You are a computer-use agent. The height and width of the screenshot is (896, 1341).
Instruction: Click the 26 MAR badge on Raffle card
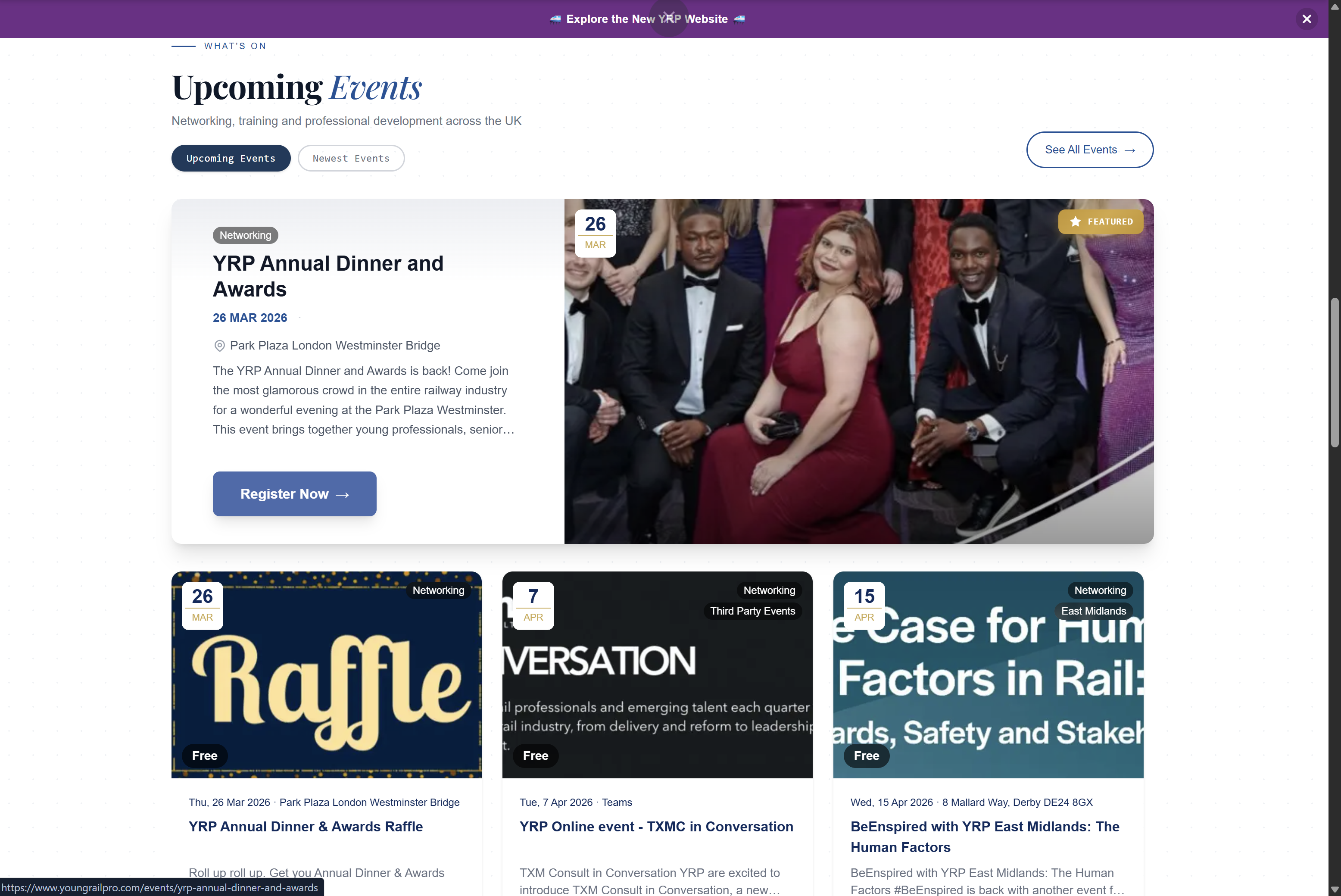point(202,605)
